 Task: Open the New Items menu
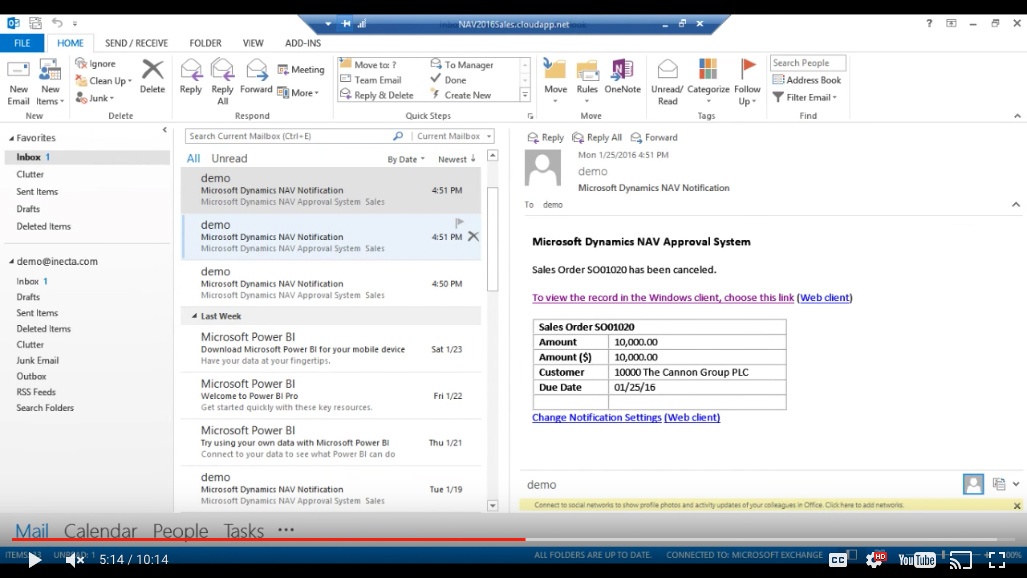(50, 82)
